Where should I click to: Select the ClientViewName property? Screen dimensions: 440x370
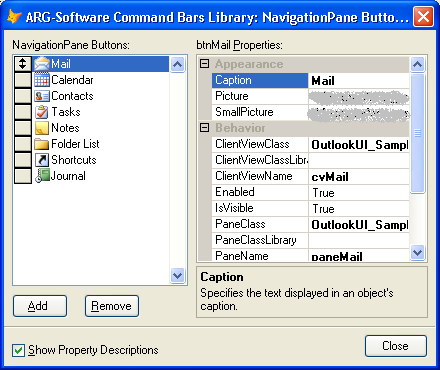pos(260,176)
